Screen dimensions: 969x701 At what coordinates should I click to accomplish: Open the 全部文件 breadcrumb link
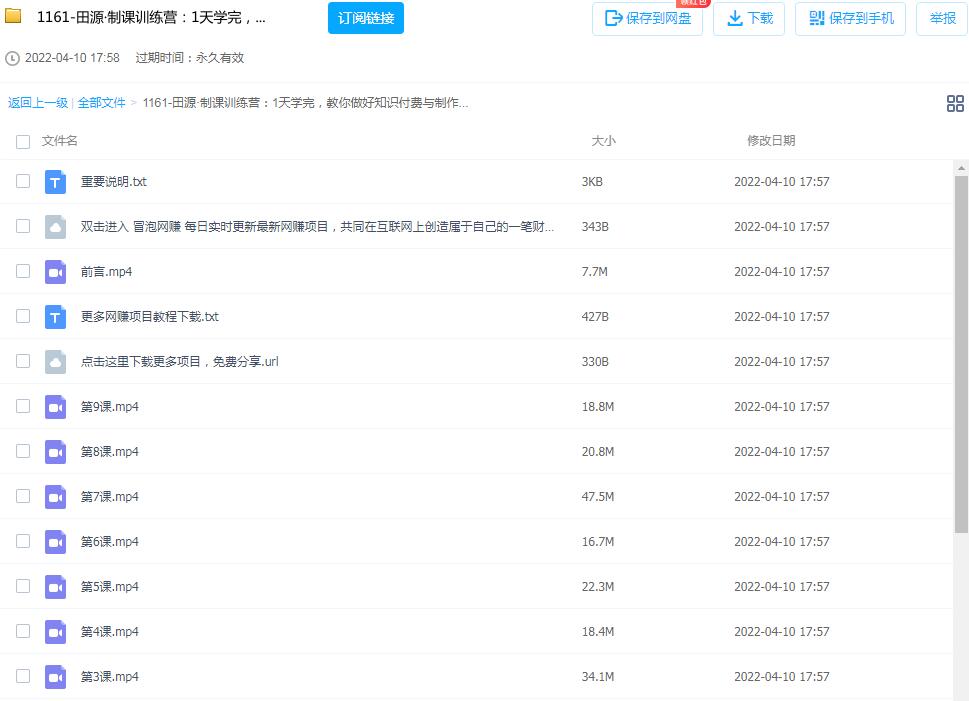click(x=102, y=103)
